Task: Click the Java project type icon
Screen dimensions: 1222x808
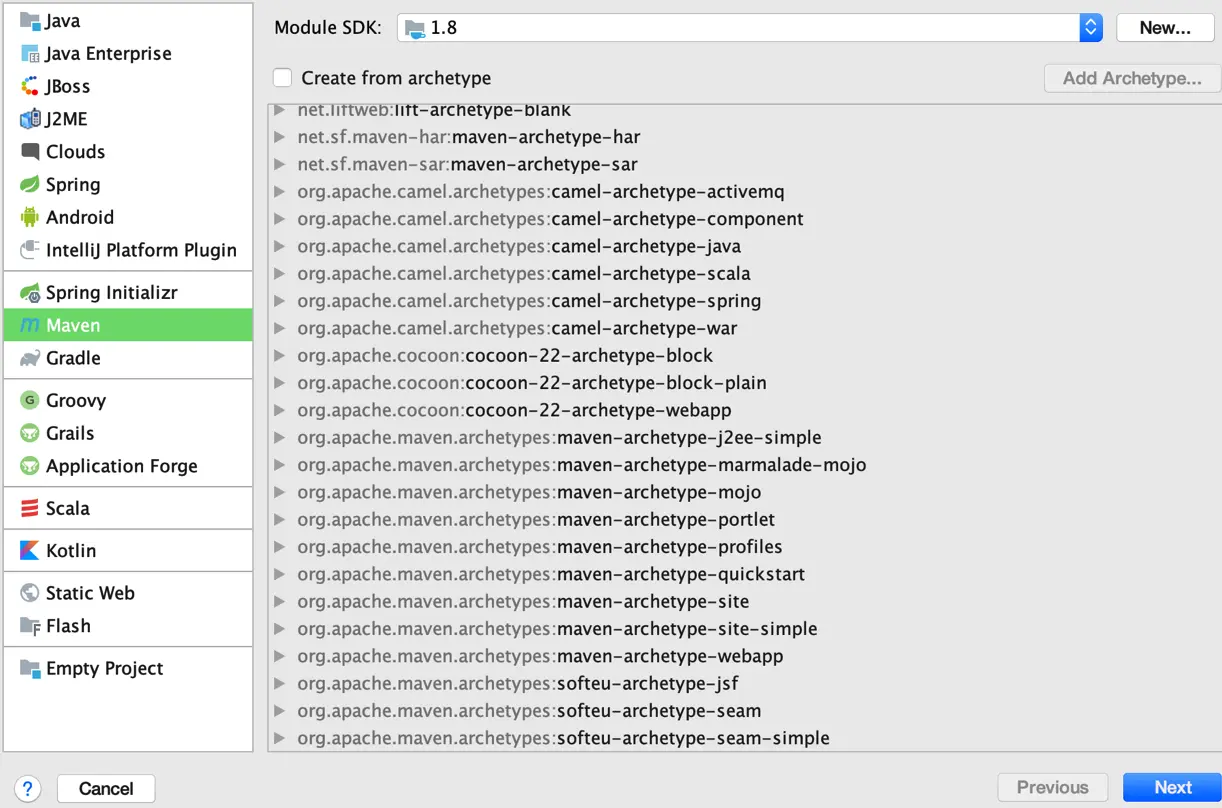Action: click(x=29, y=21)
